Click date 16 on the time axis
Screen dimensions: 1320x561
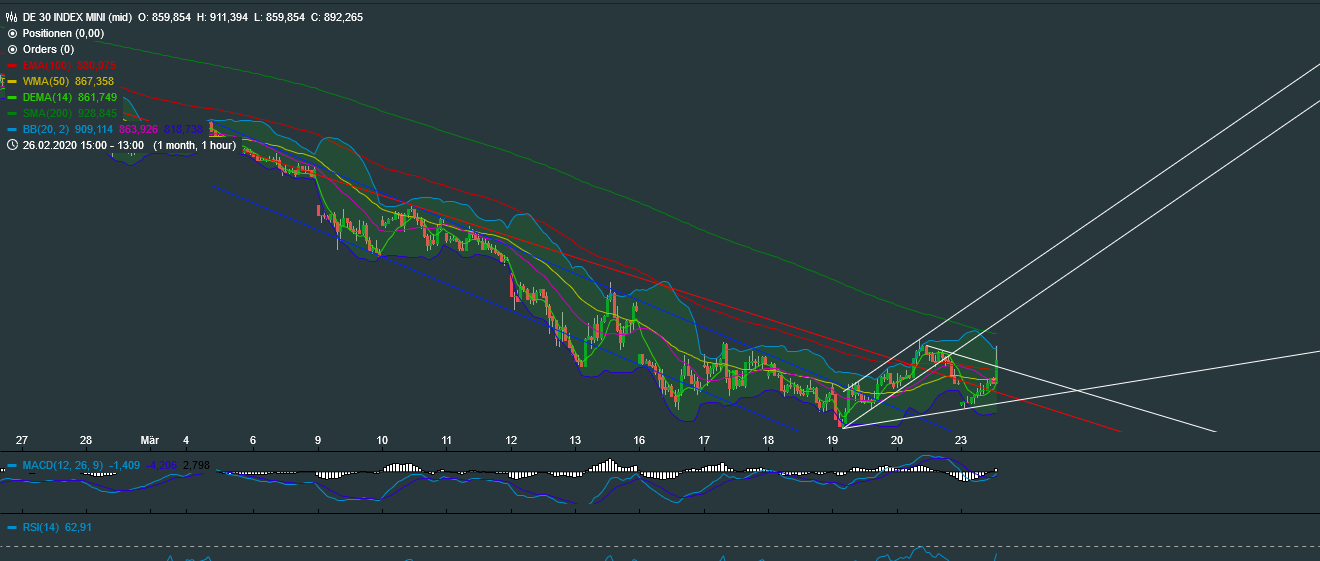click(639, 440)
